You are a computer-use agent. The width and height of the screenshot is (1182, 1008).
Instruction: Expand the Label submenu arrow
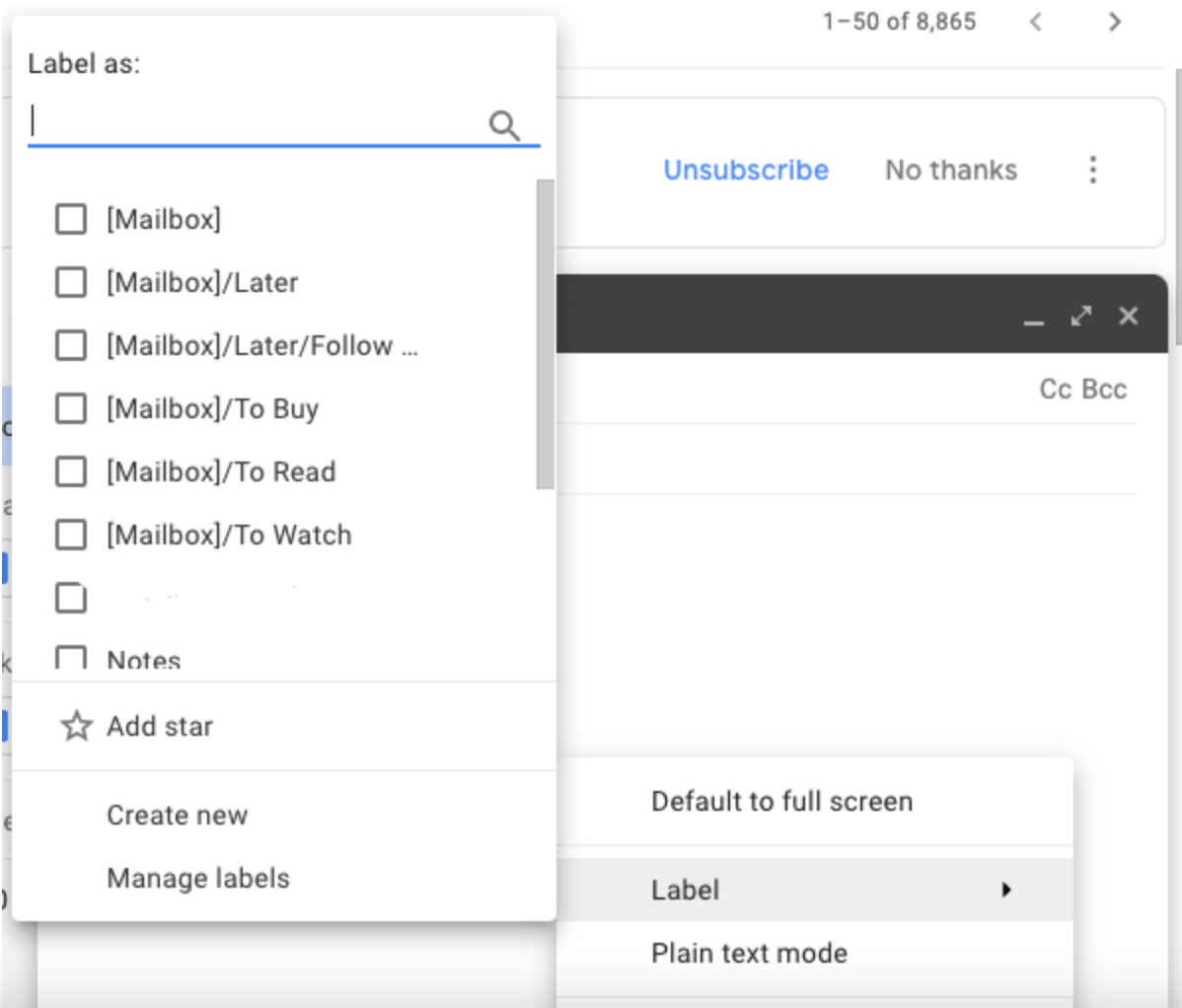point(1005,890)
